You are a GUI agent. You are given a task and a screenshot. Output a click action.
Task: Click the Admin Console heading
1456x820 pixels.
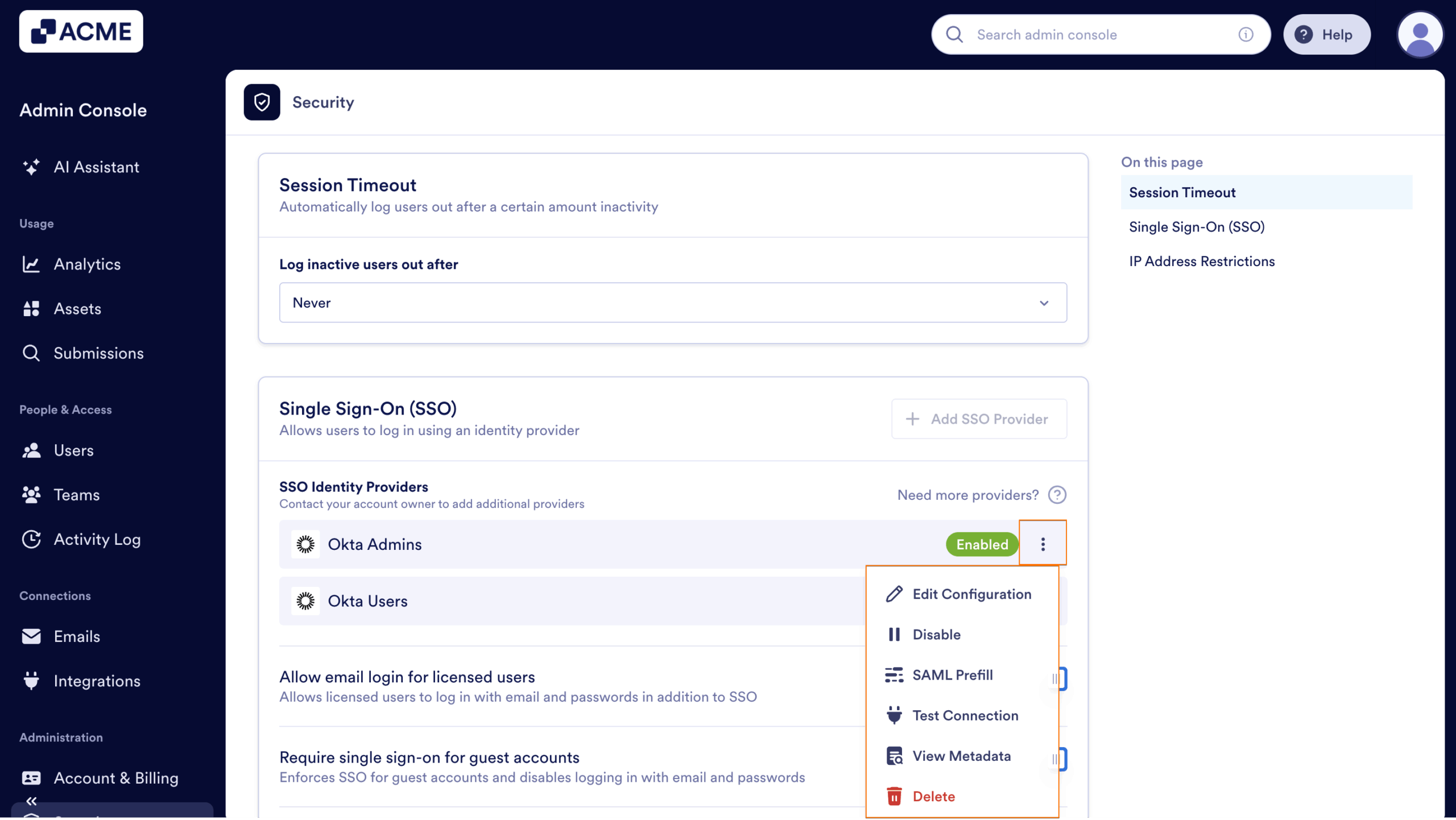tap(83, 110)
